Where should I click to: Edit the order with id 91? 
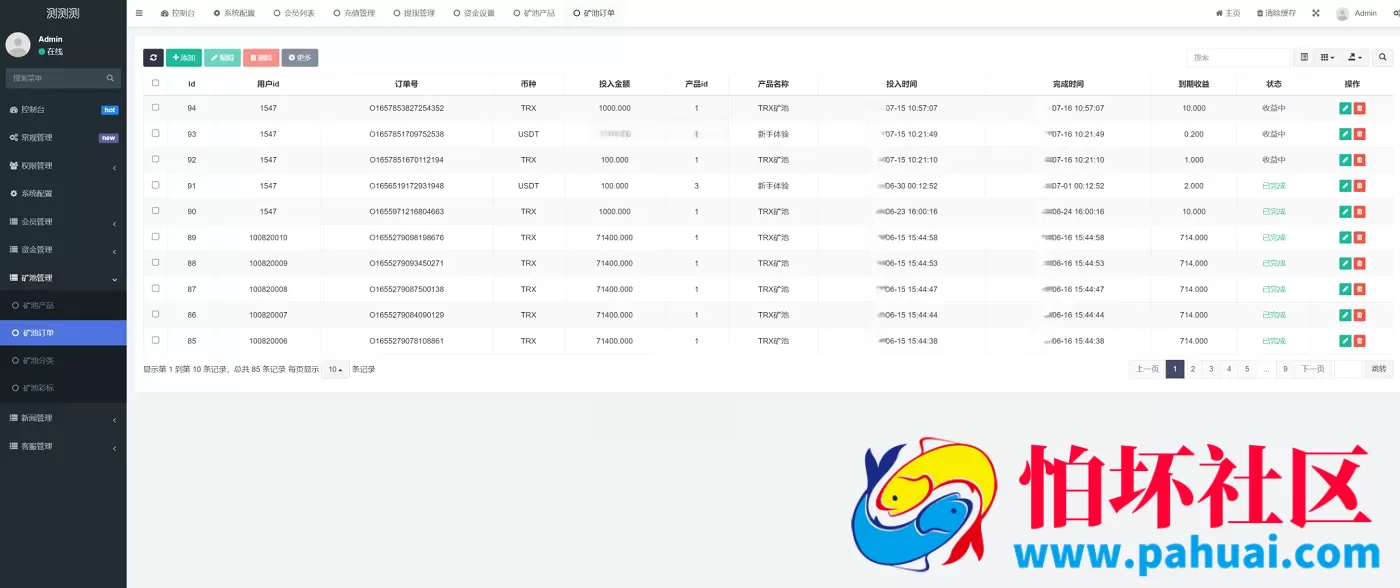pos(1345,186)
